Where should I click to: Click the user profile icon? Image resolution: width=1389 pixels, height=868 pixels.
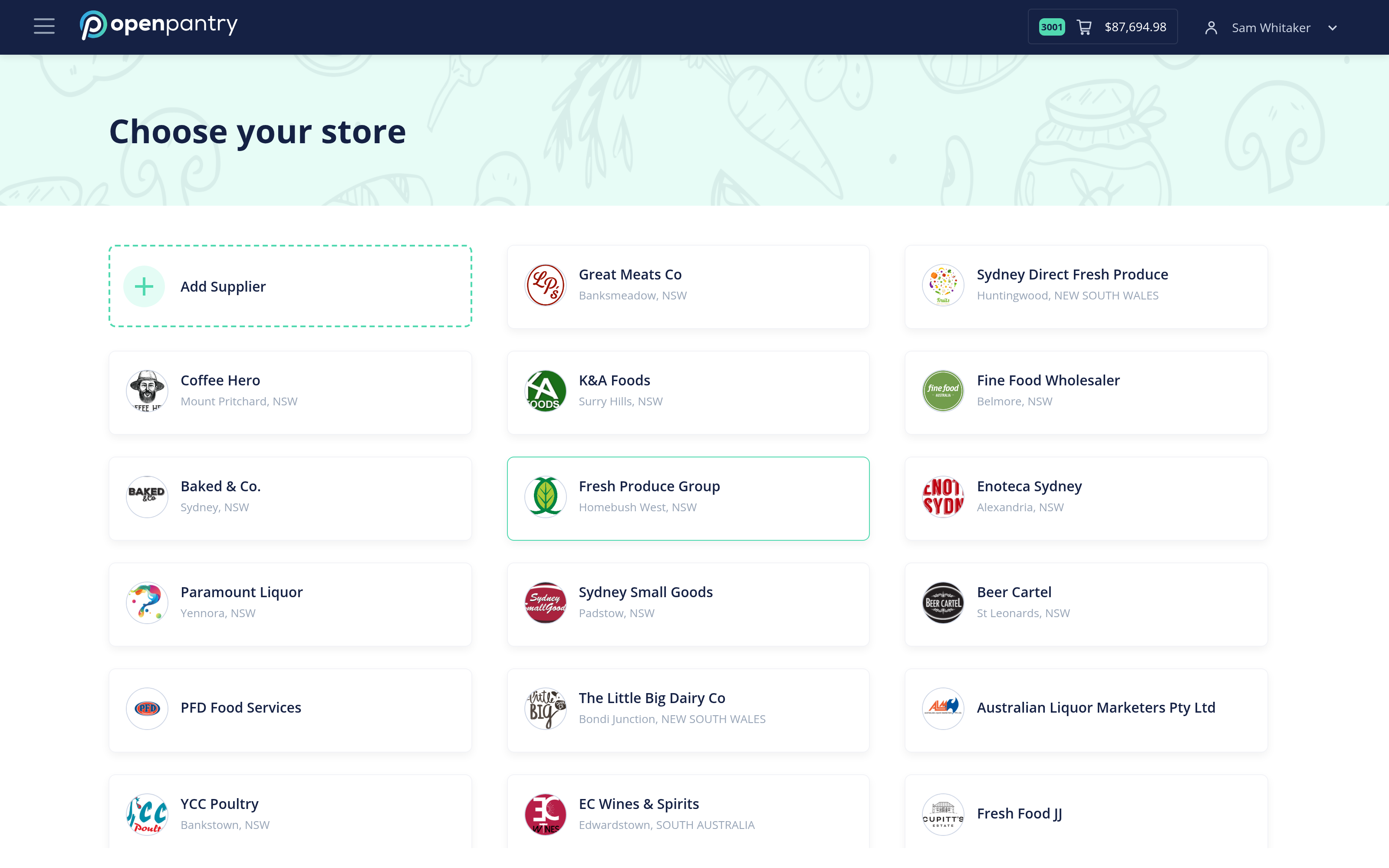pyautogui.click(x=1211, y=27)
